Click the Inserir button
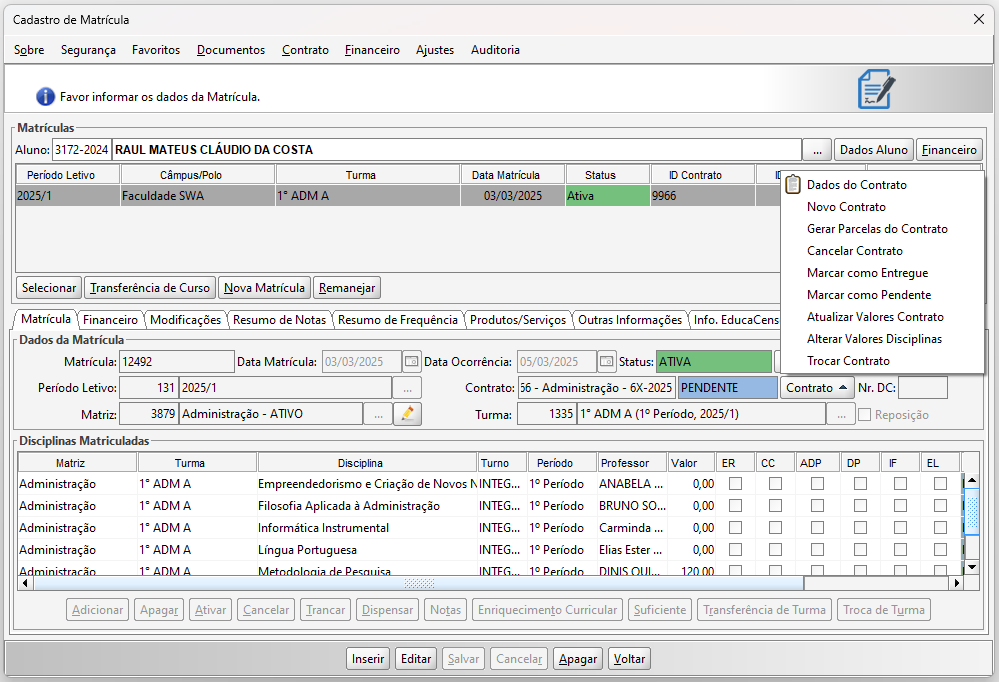 [368, 659]
